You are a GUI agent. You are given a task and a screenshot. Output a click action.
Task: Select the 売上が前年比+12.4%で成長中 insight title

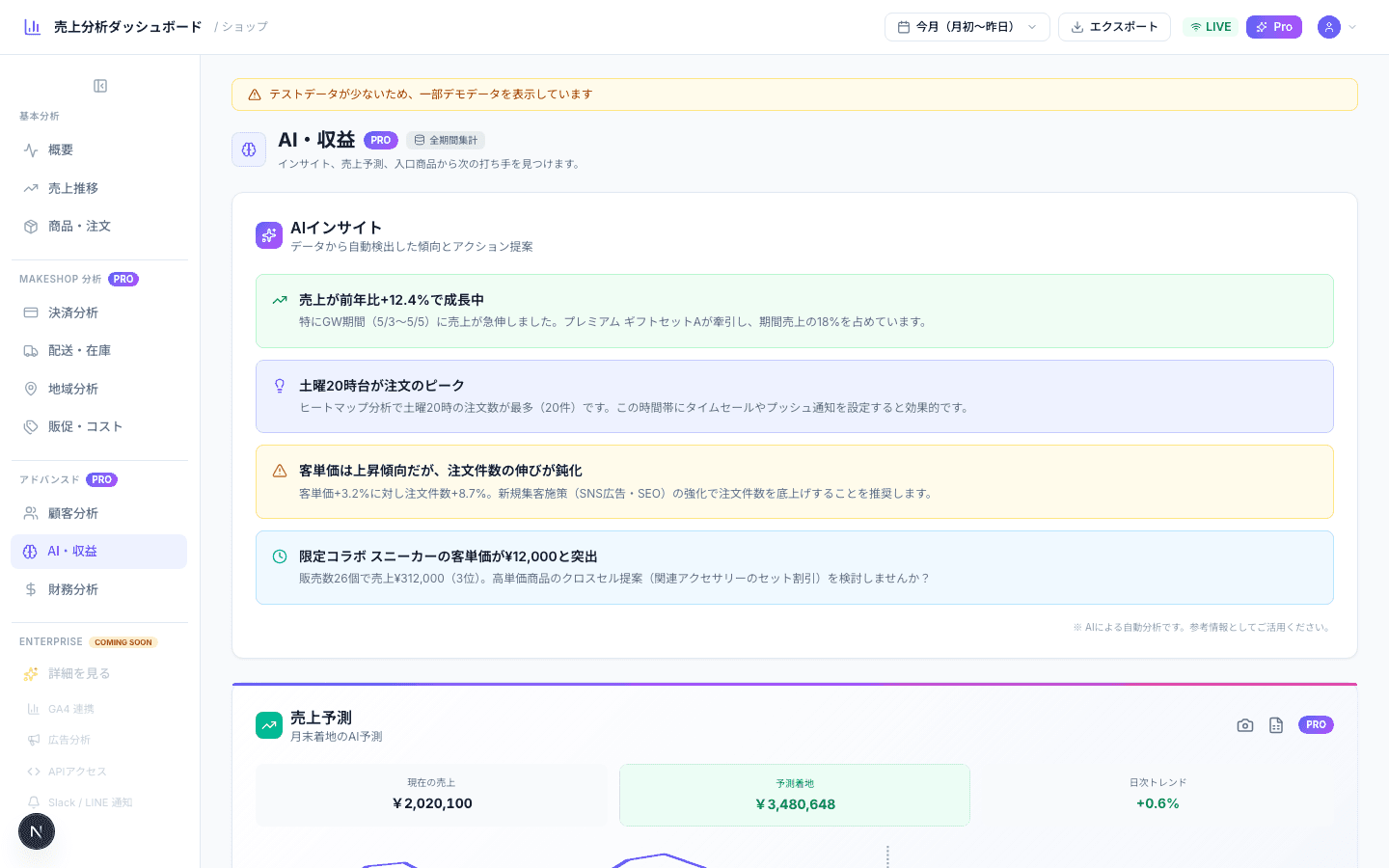click(392, 300)
